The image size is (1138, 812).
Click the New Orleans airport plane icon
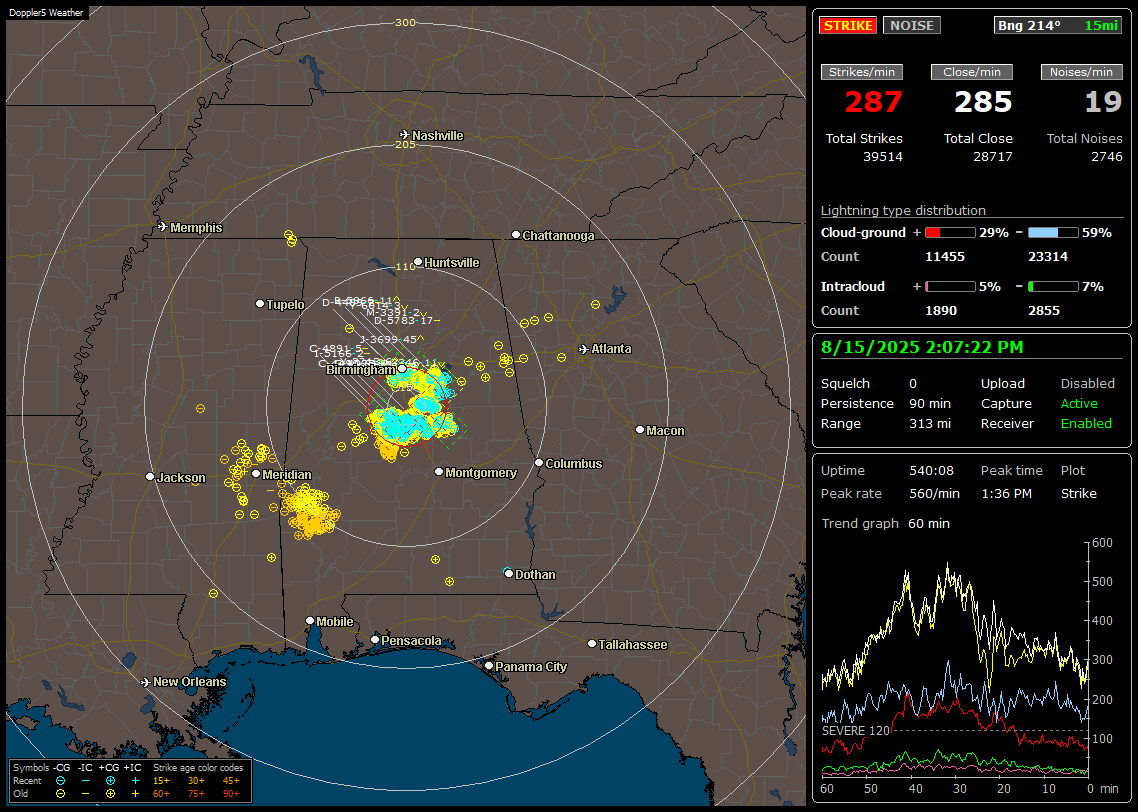[x=146, y=682]
